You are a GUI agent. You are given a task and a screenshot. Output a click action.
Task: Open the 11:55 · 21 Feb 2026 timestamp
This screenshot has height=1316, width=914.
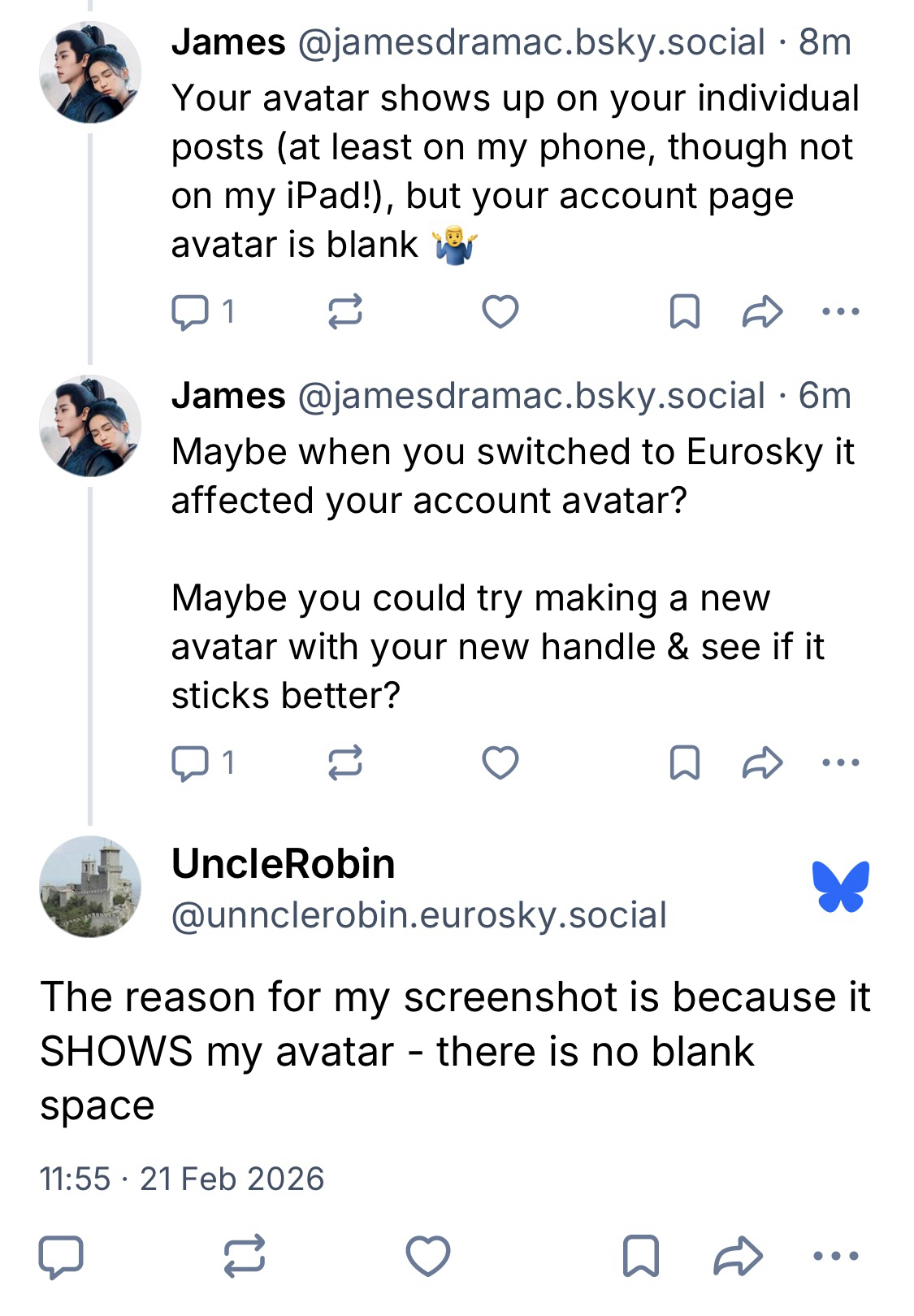point(182,1179)
